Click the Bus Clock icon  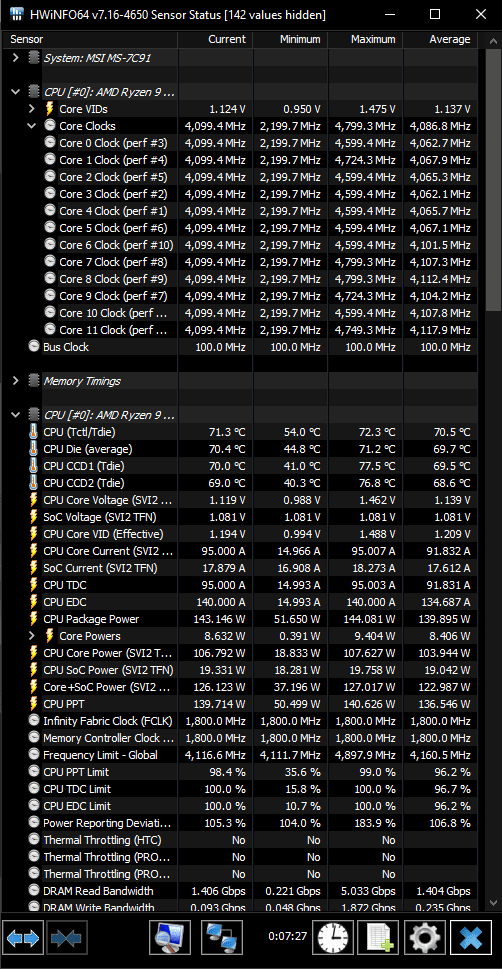click(x=34, y=347)
